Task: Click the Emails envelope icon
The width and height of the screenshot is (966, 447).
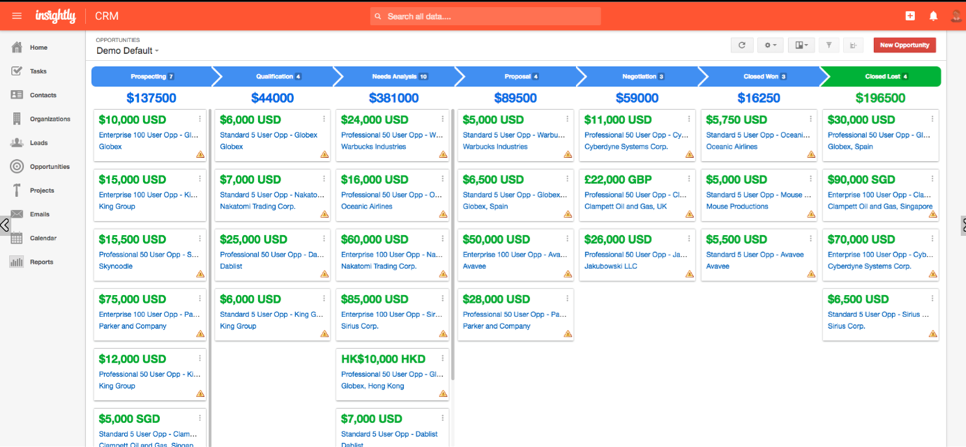Action: tap(17, 214)
